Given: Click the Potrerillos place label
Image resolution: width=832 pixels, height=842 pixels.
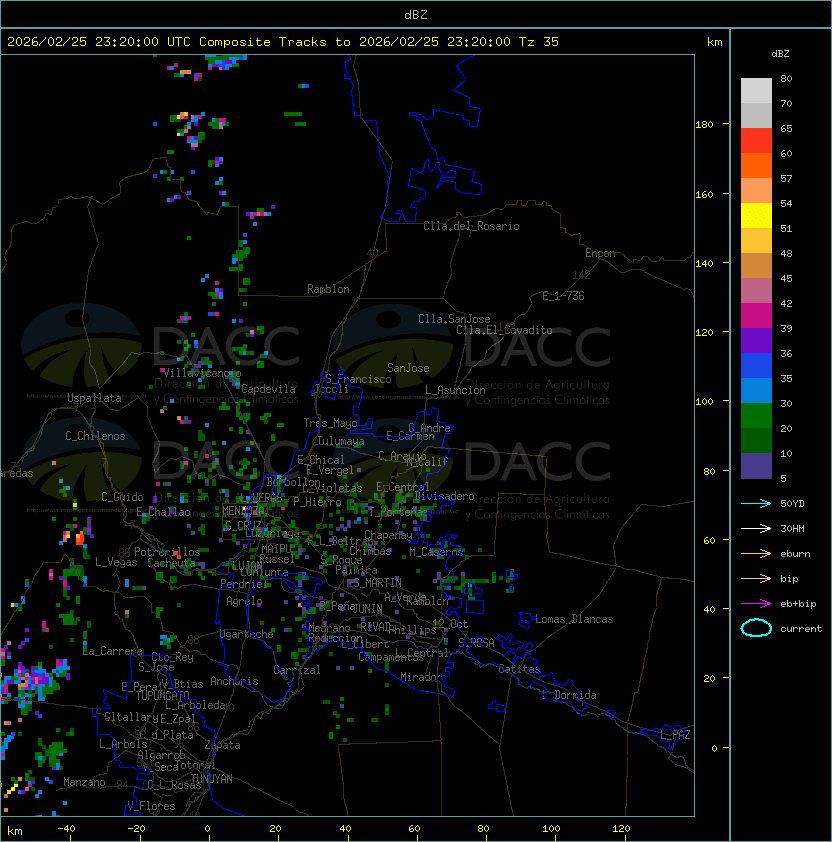Looking at the screenshot, I should point(167,552).
